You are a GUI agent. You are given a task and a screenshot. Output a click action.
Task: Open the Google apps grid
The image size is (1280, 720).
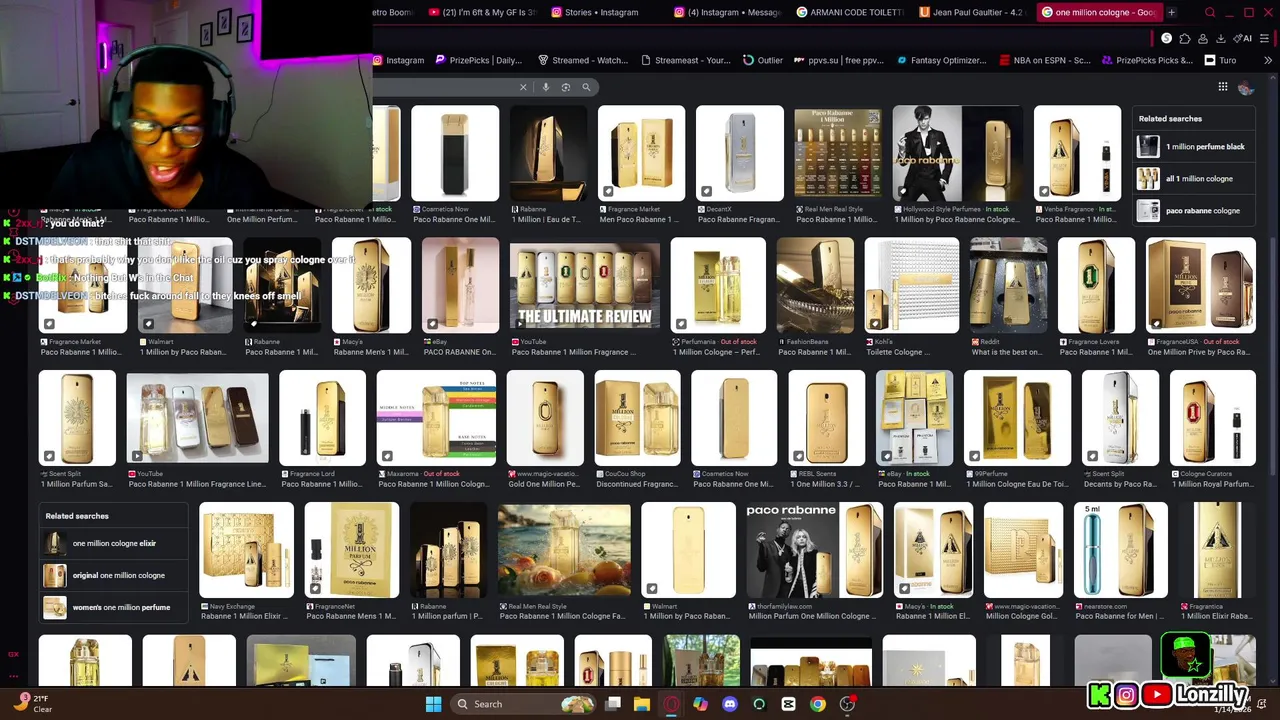[x=1223, y=87]
